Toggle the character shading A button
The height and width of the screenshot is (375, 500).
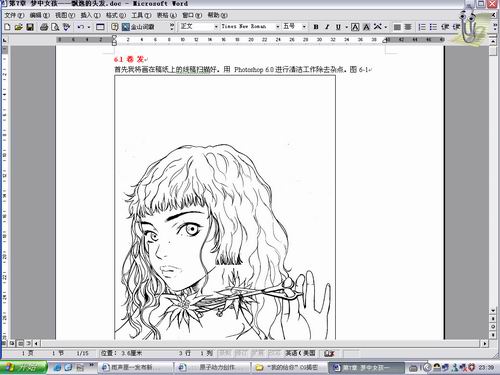[x=366, y=27]
